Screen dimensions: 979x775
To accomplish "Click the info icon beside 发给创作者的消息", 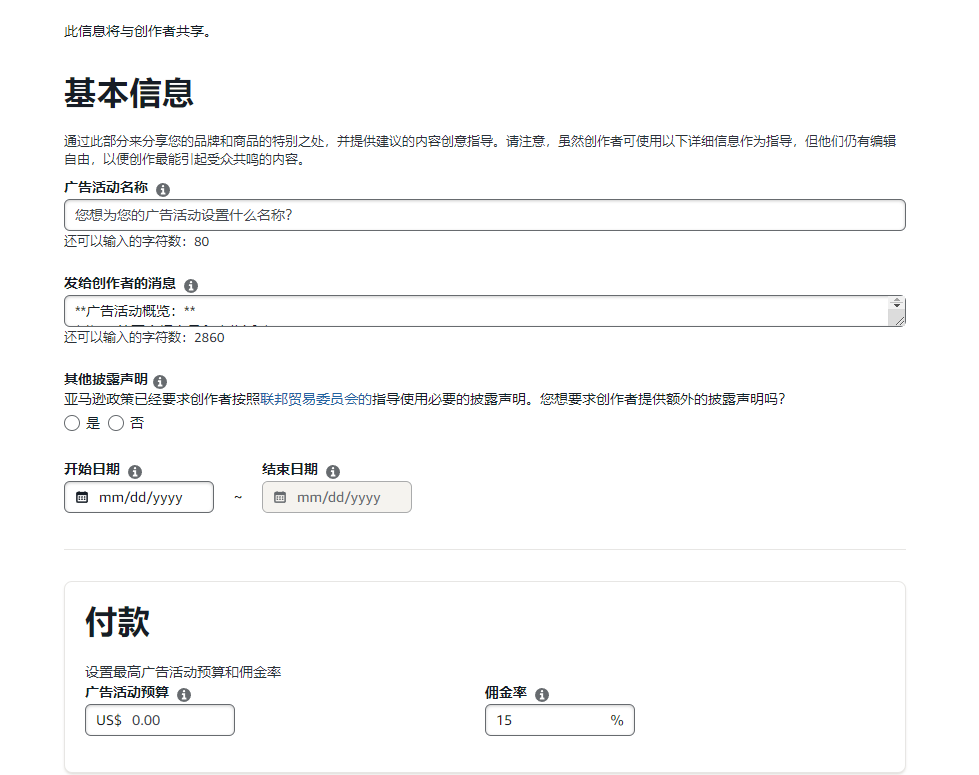I will click(x=191, y=285).
